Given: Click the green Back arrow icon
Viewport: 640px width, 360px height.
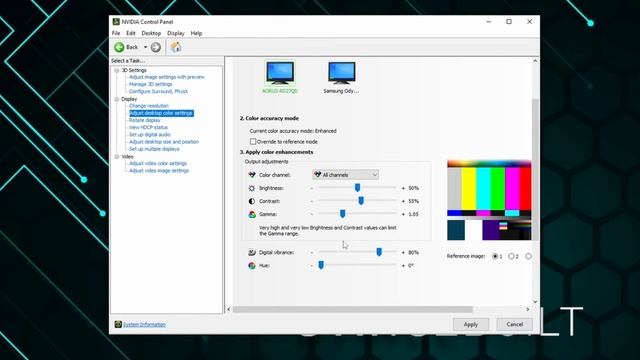Looking at the screenshot, I should [x=119, y=47].
